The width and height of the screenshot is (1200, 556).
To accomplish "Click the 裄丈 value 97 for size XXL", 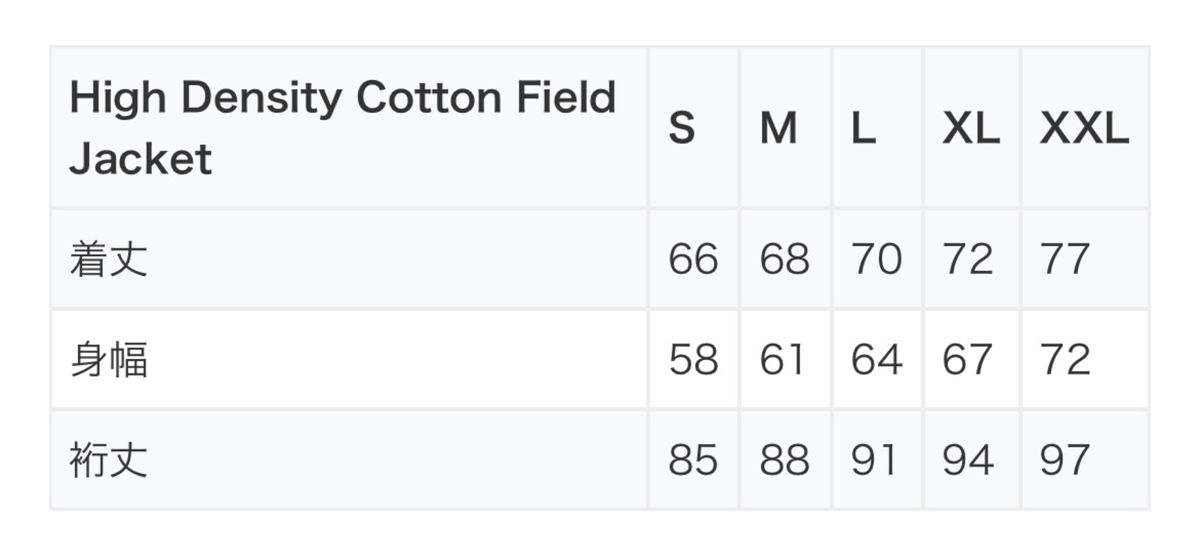I will [1064, 460].
